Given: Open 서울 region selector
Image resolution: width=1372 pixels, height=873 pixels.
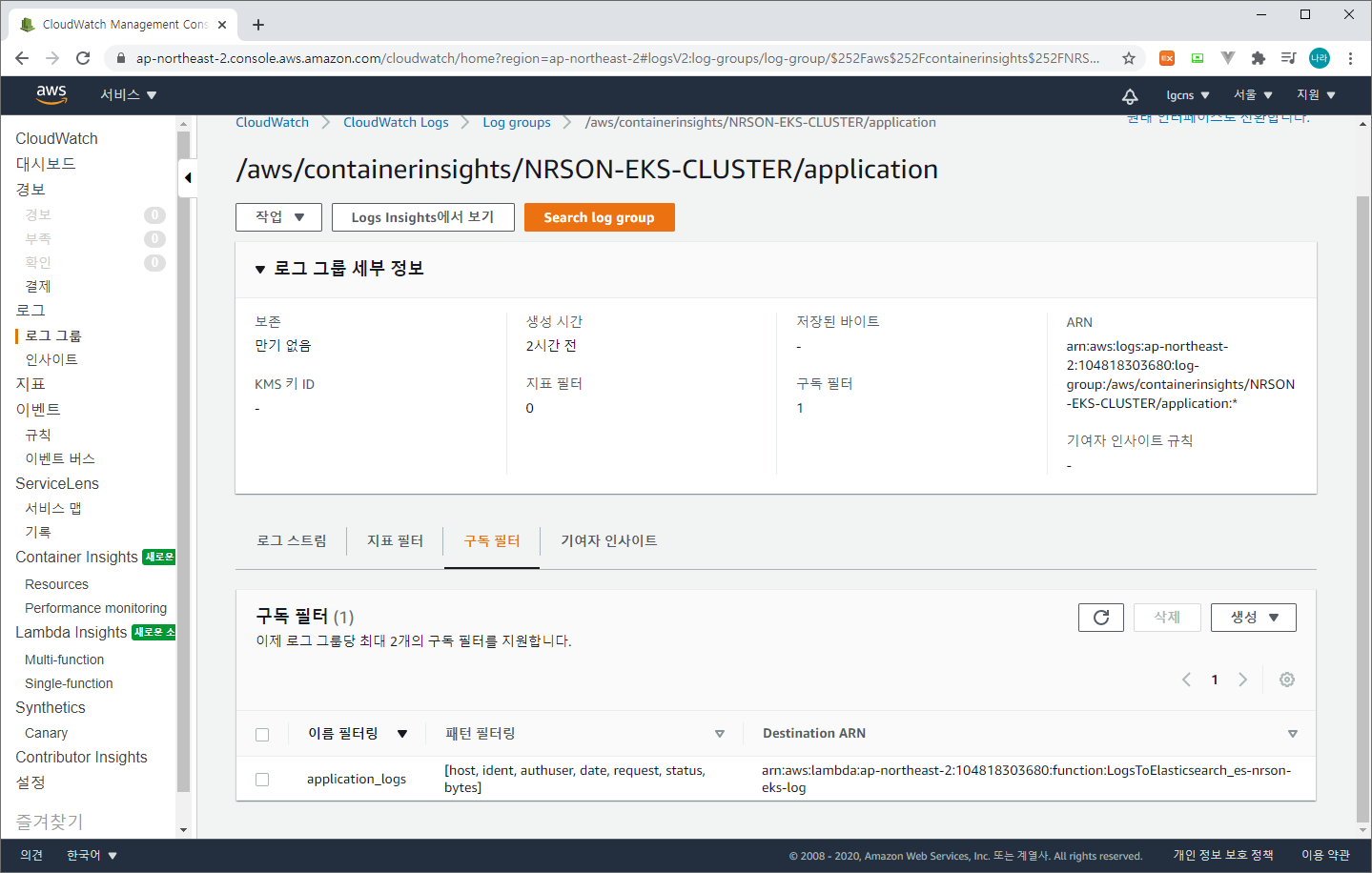Looking at the screenshot, I should coord(1253,95).
